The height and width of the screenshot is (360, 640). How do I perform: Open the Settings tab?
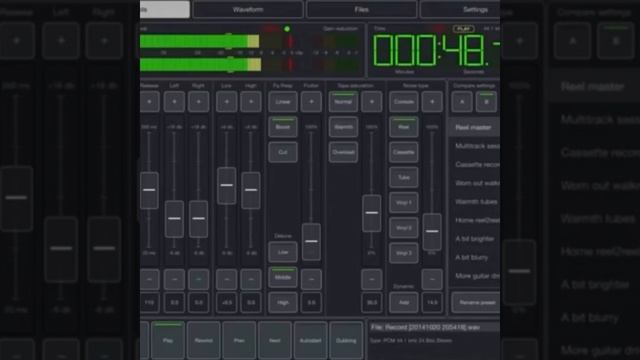(x=460, y=9)
